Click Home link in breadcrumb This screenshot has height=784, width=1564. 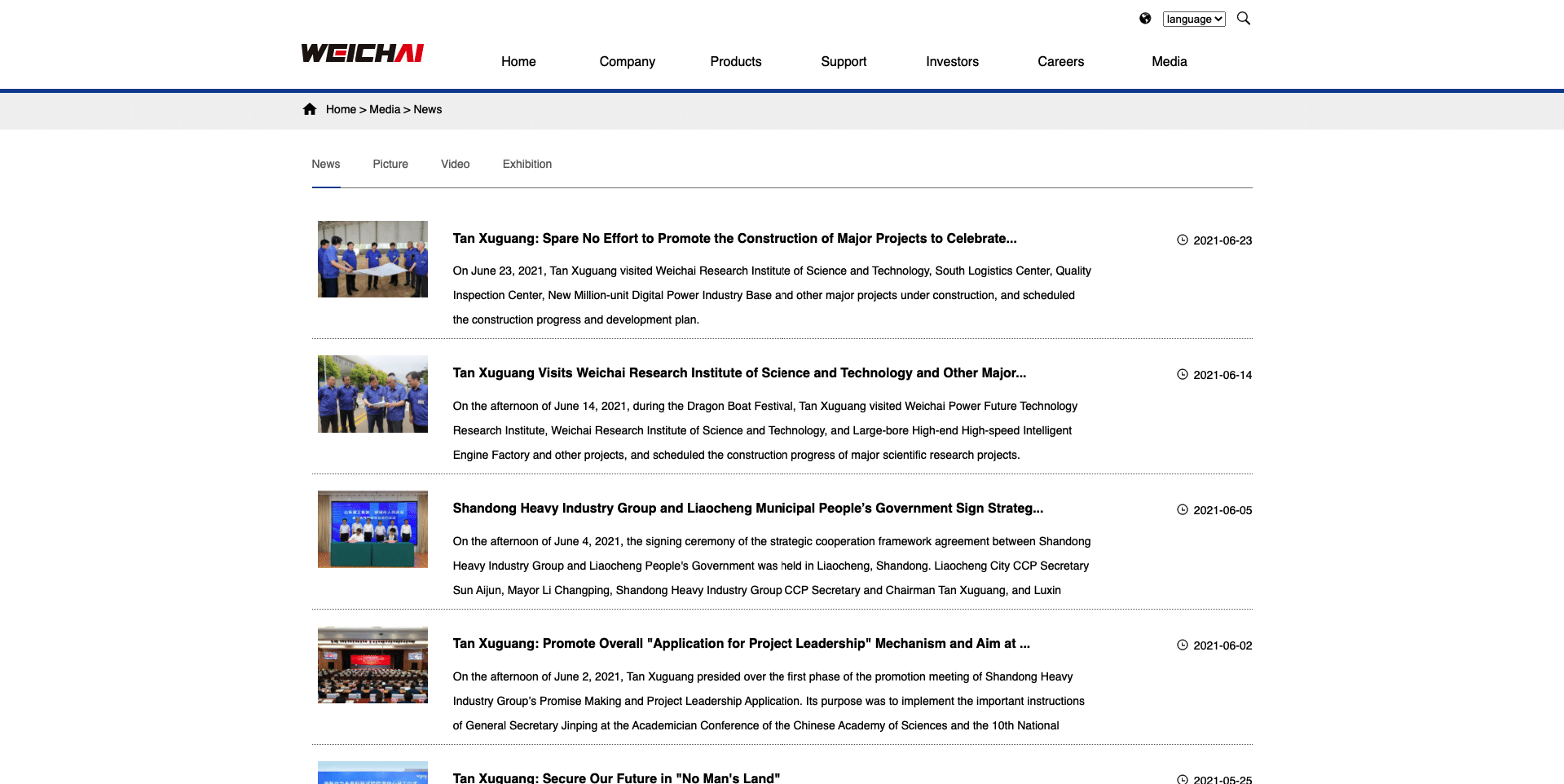(x=341, y=109)
